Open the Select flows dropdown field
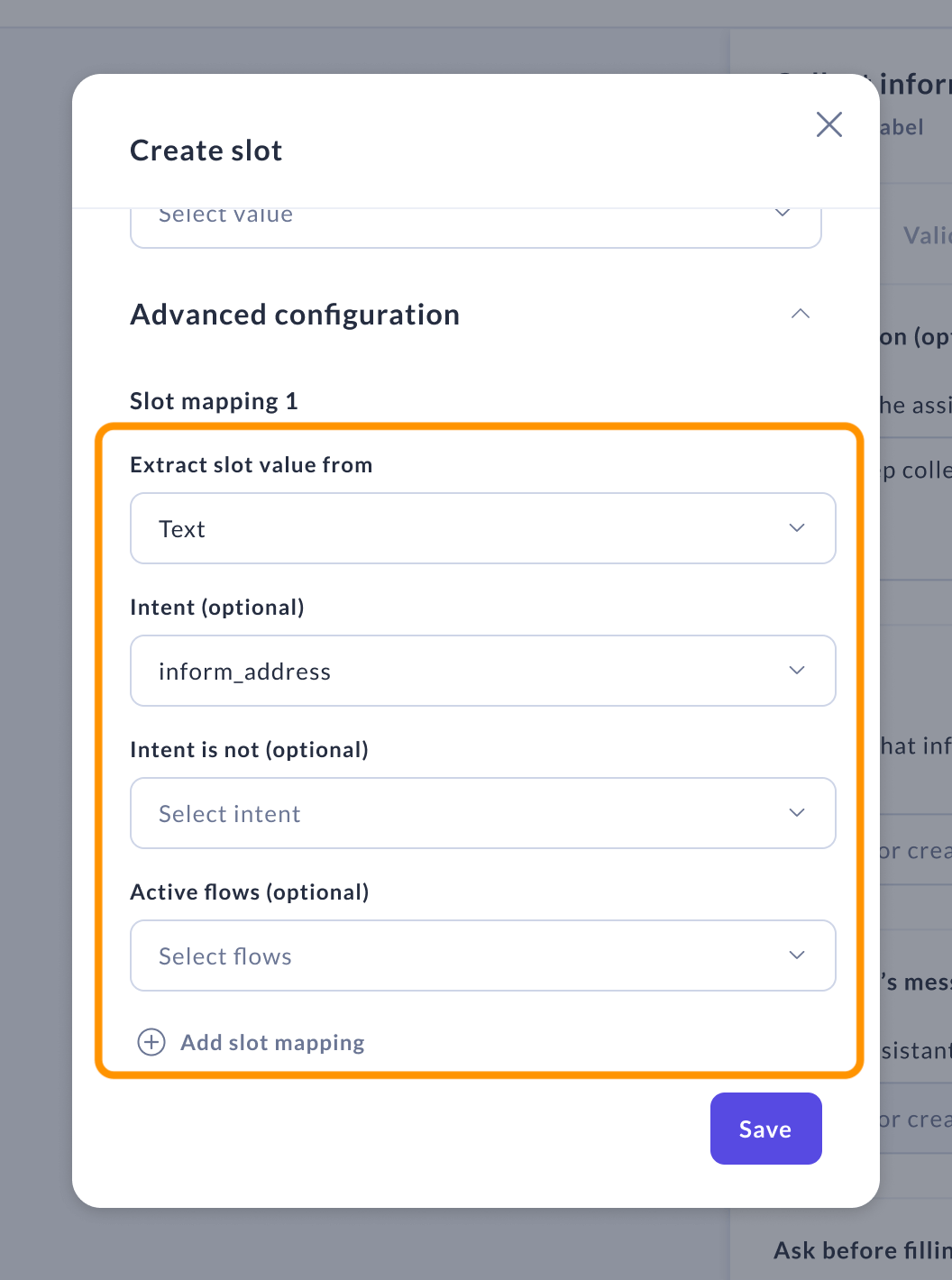 point(482,955)
